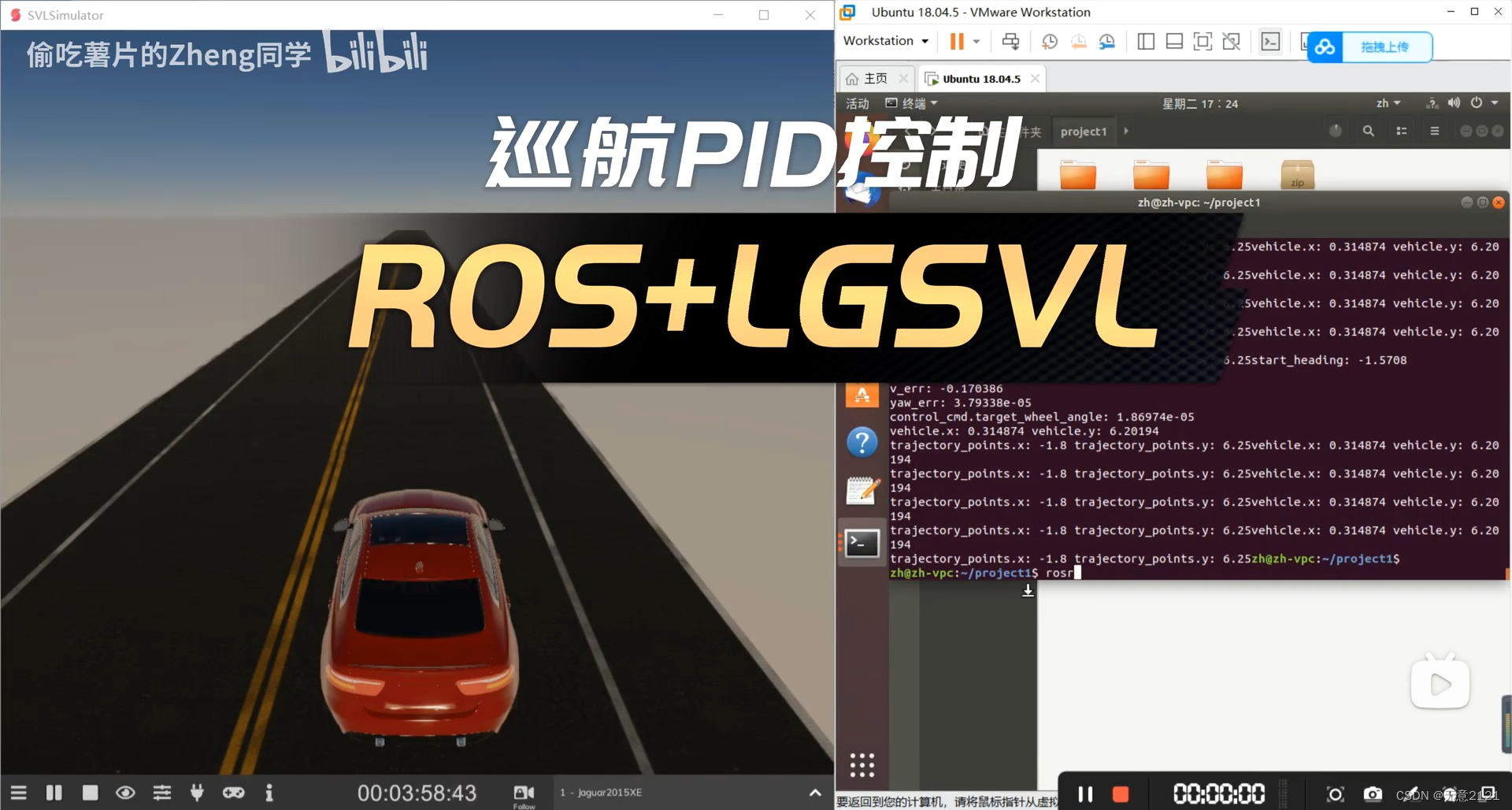Open the Ubuntu power system menu
1512x810 pixels.
click(x=1484, y=103)
